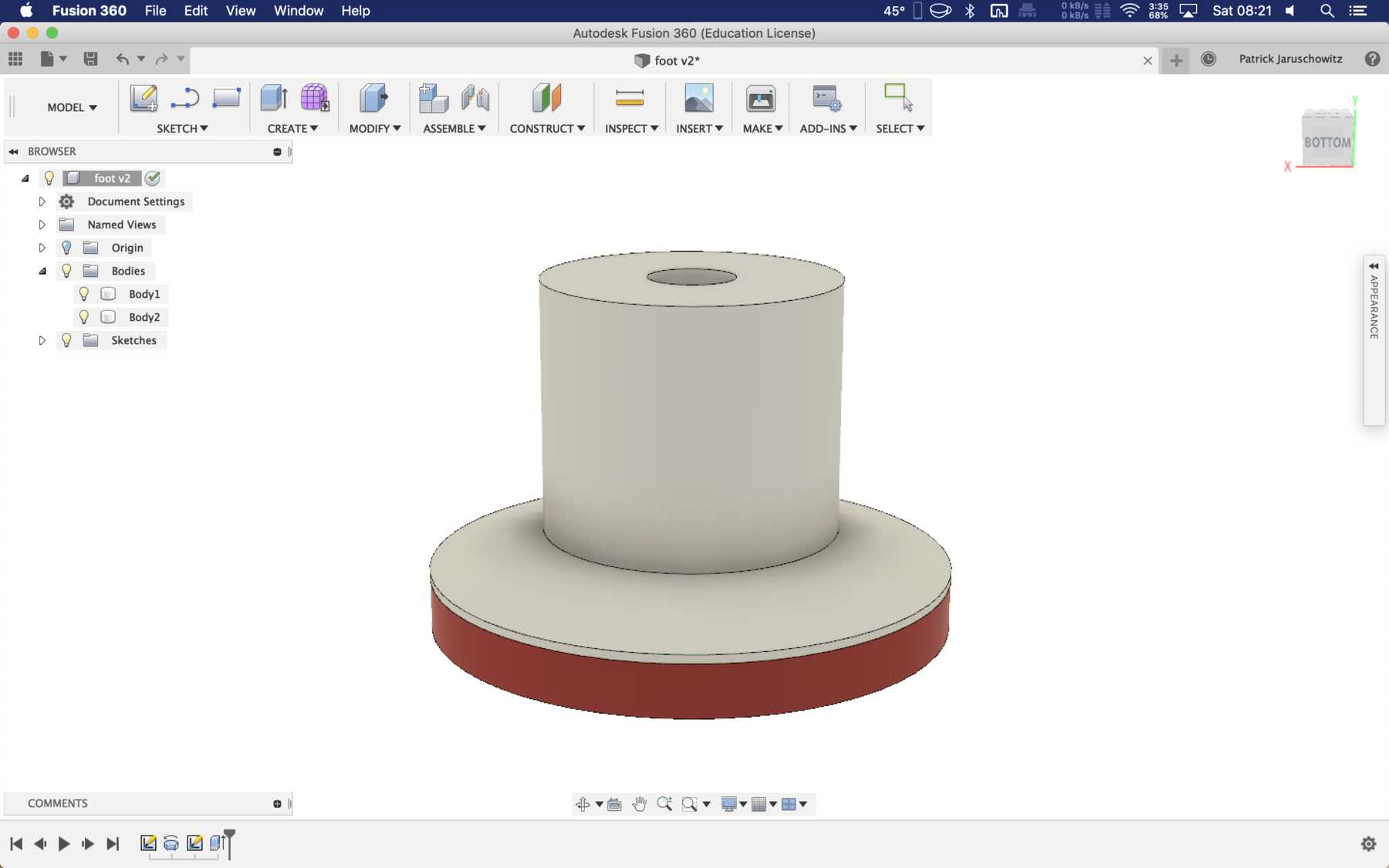1389x868 pixels.
Task: Click the Measure icon under Inspect
Action: [630, 99]
